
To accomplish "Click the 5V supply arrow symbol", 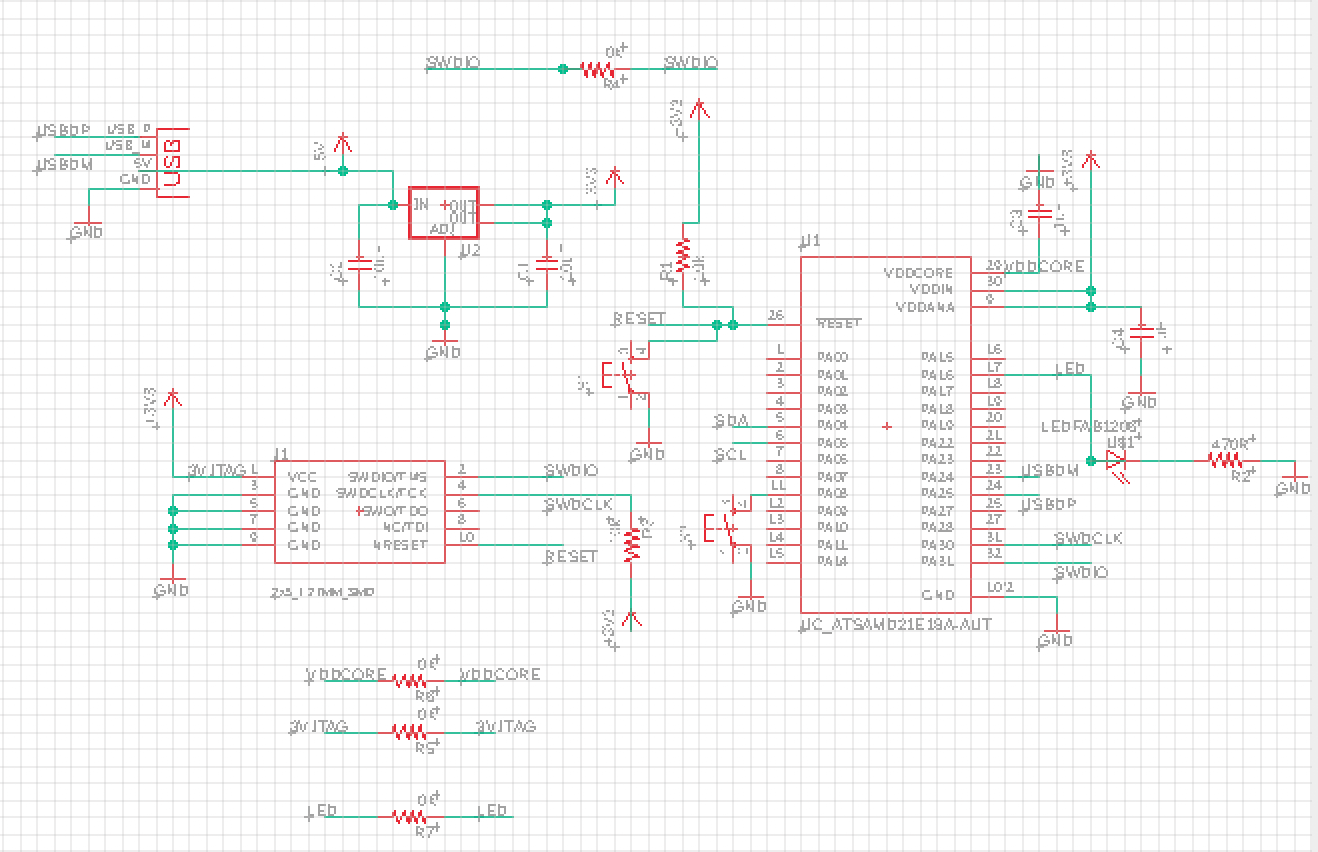I will [343, 143].
